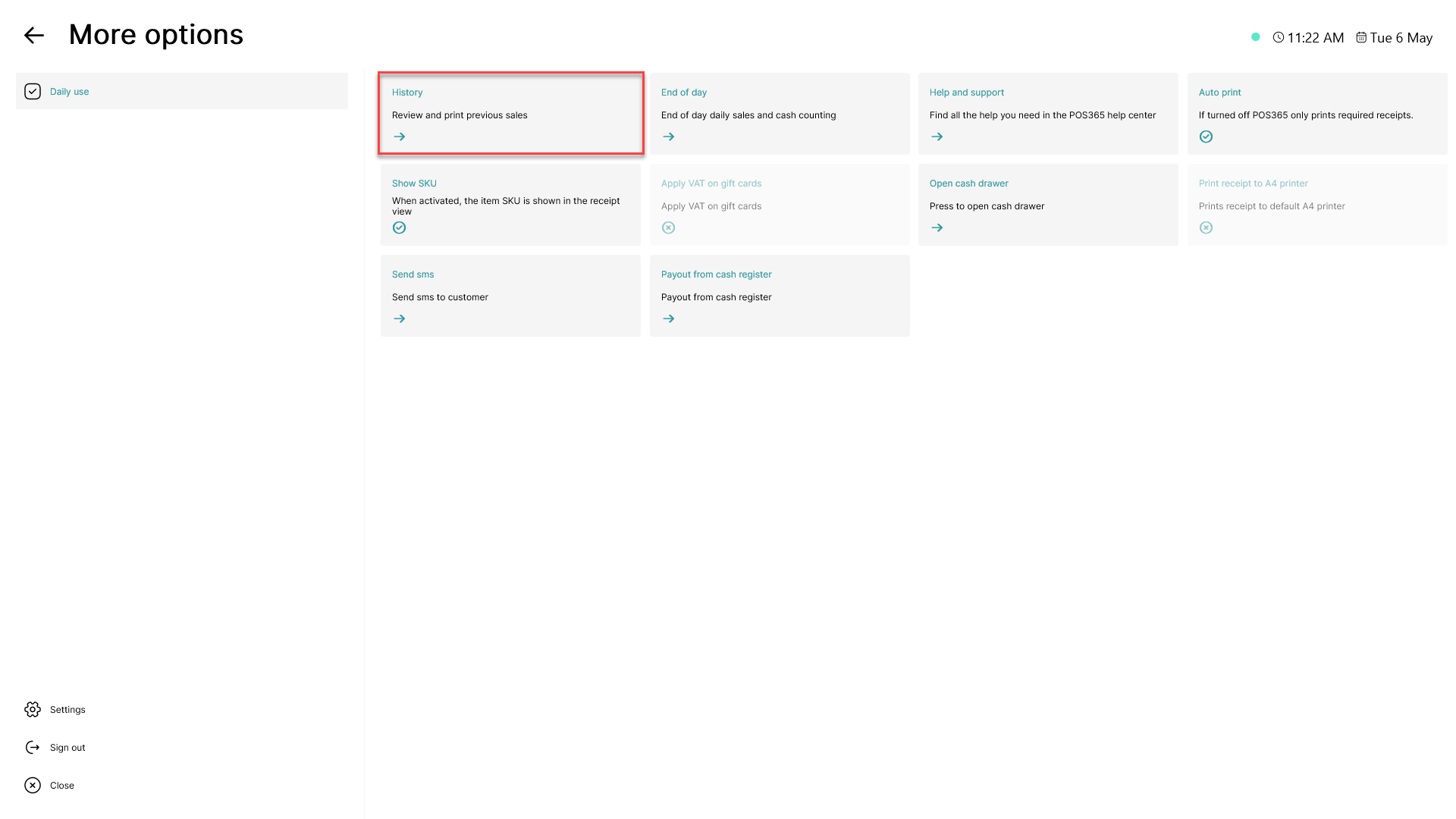Click the Close circle-x icon
Viewport: 1456px width, 819px height.
(x=33, y=785)
